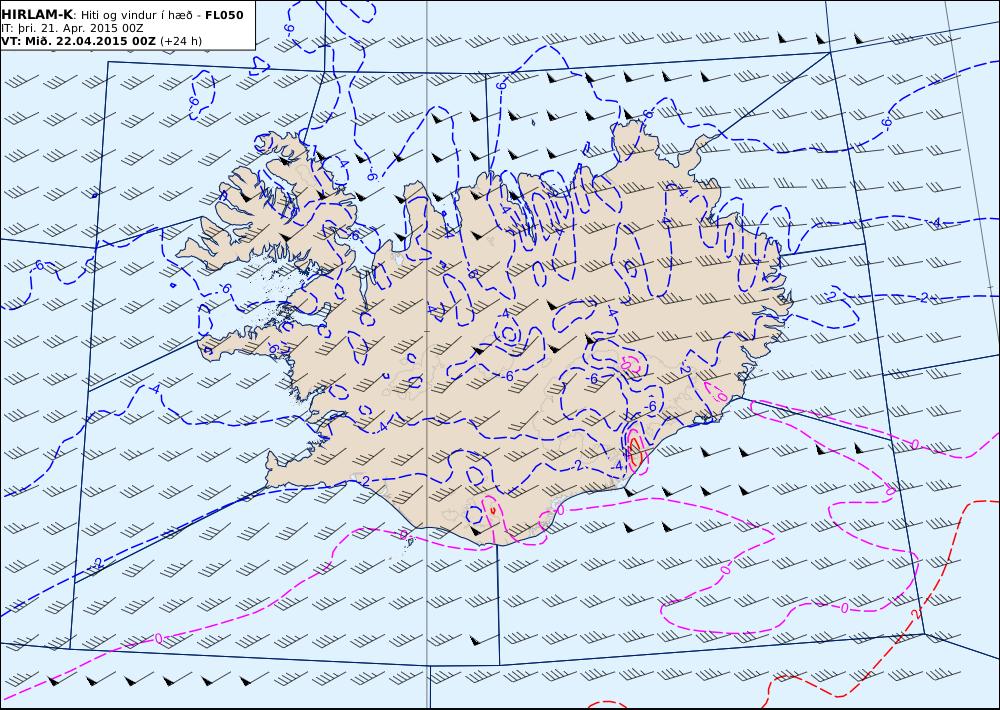The height and width of the screenshot is (710, 1000).
Task: Click the red dashed contour's 2 label
Action: point(916,614)
